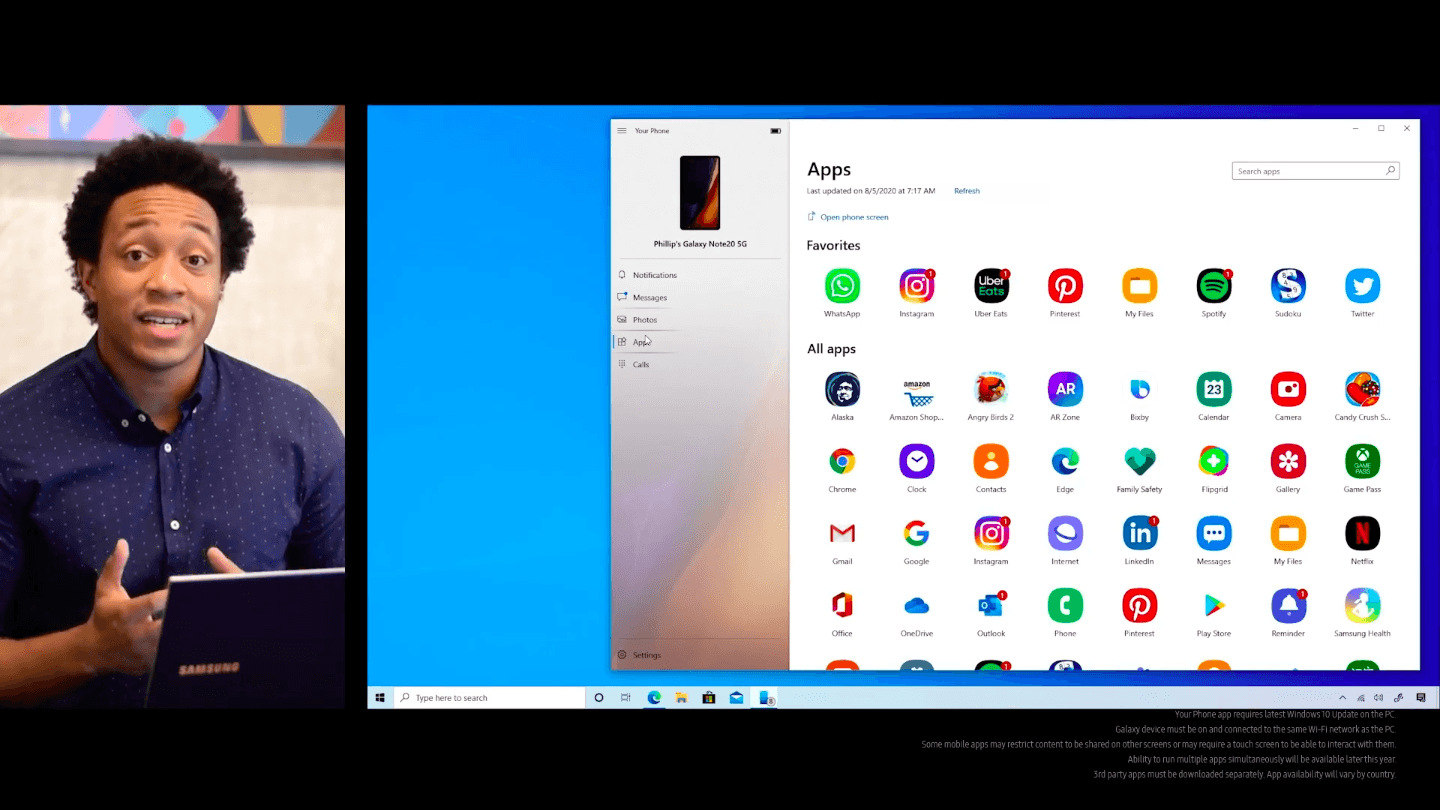Open LinkedIn app icon
The height and width of the screenshot is (810, 1440).
coord(1139,534)
